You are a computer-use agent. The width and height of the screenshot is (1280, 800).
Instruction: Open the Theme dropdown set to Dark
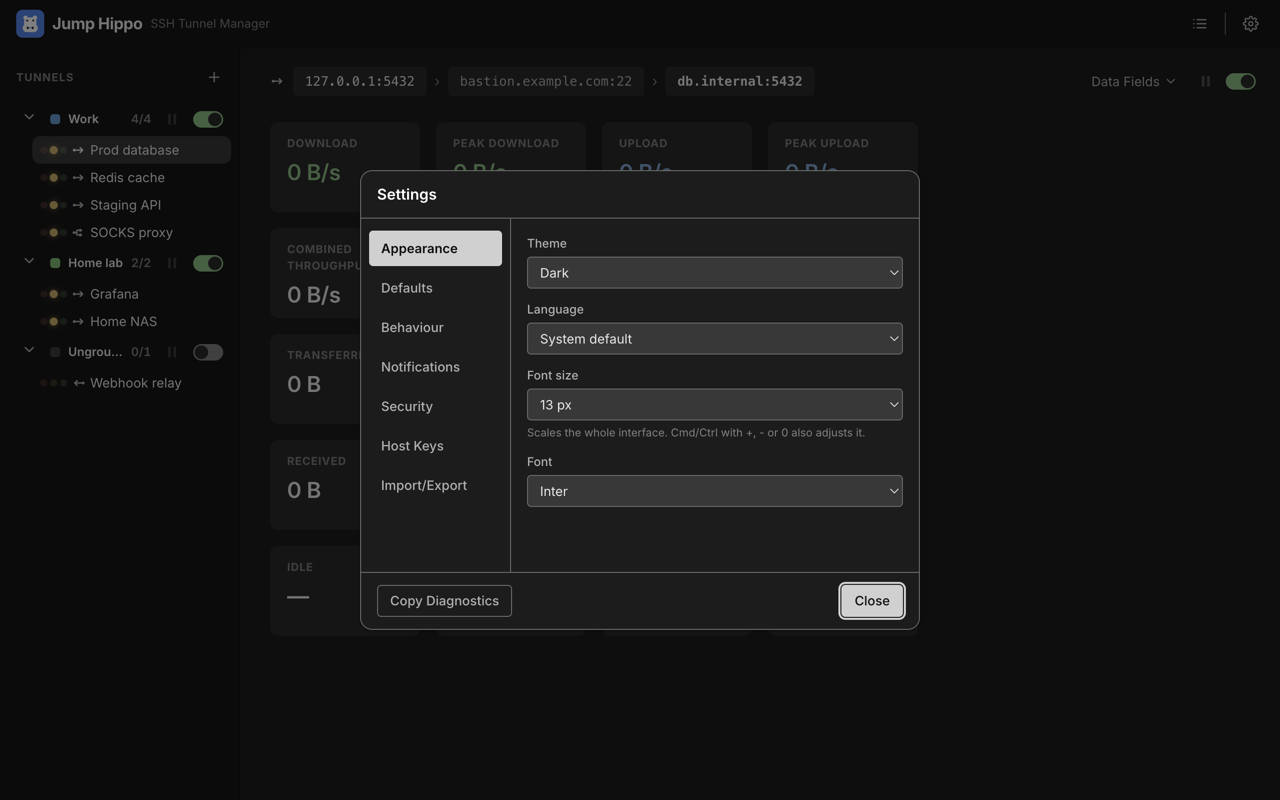click(x=715, y=273)
